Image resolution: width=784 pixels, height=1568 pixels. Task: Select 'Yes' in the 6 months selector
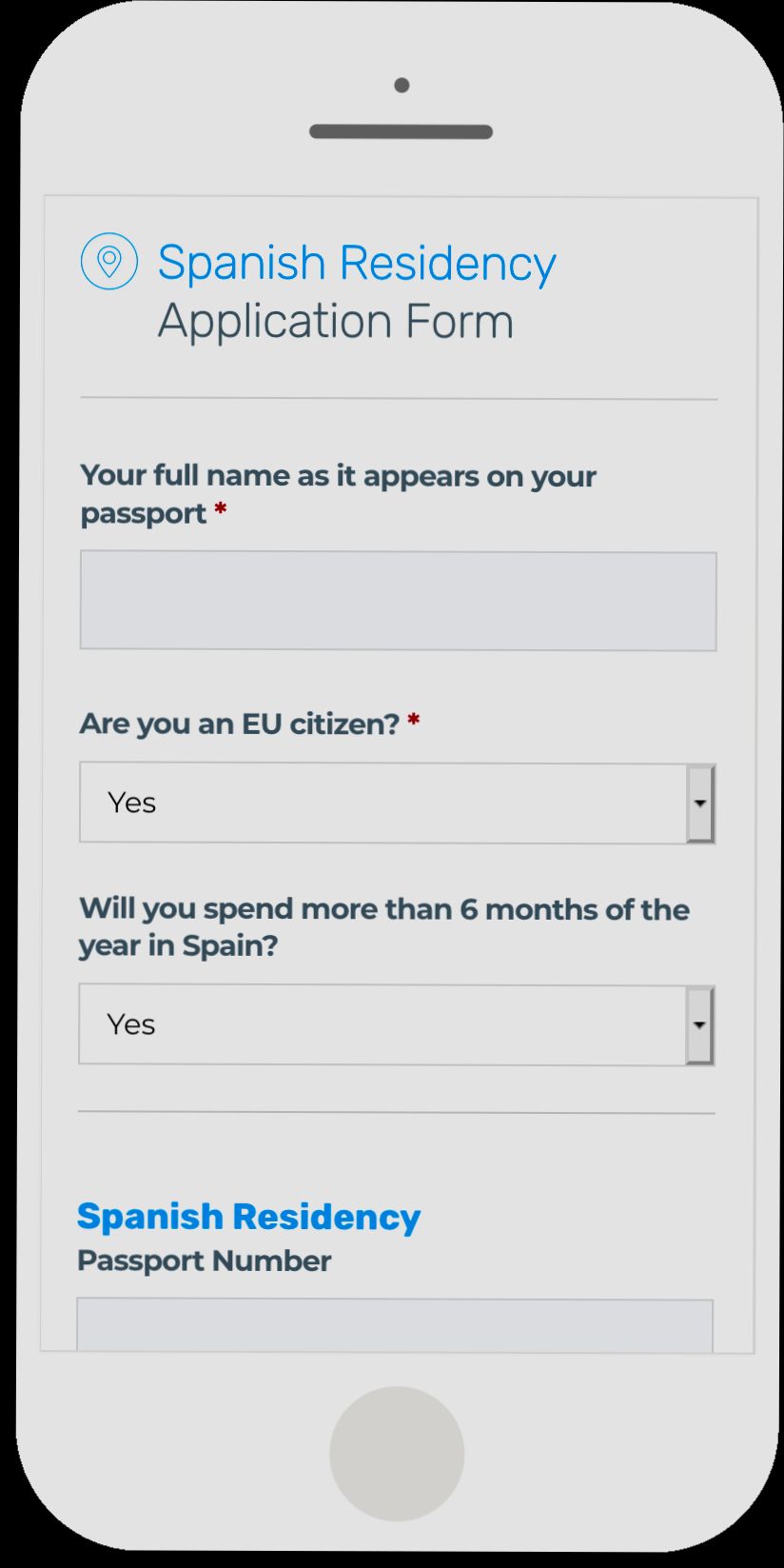pos(131,1023)
